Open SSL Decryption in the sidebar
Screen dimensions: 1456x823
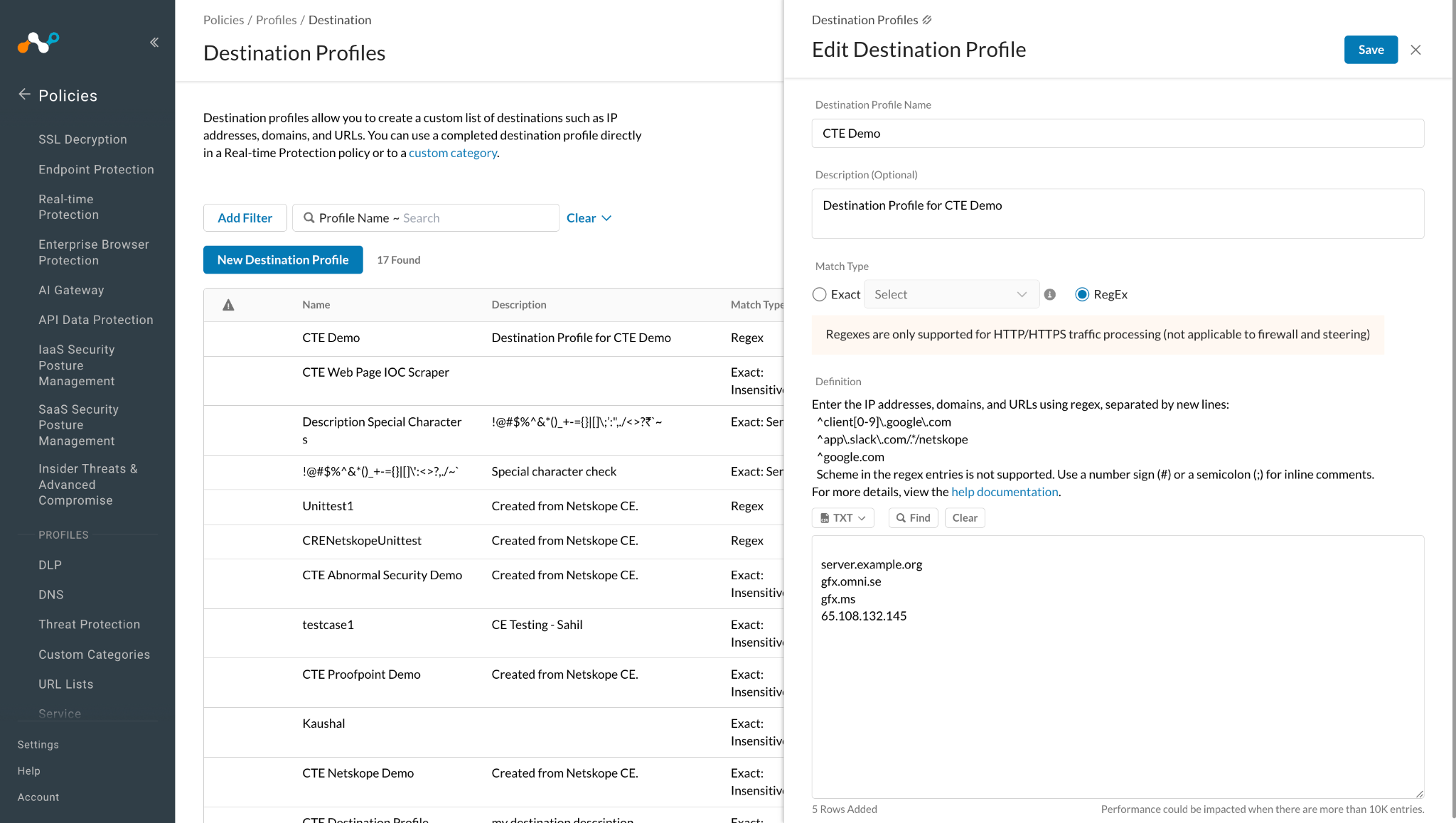82,139
